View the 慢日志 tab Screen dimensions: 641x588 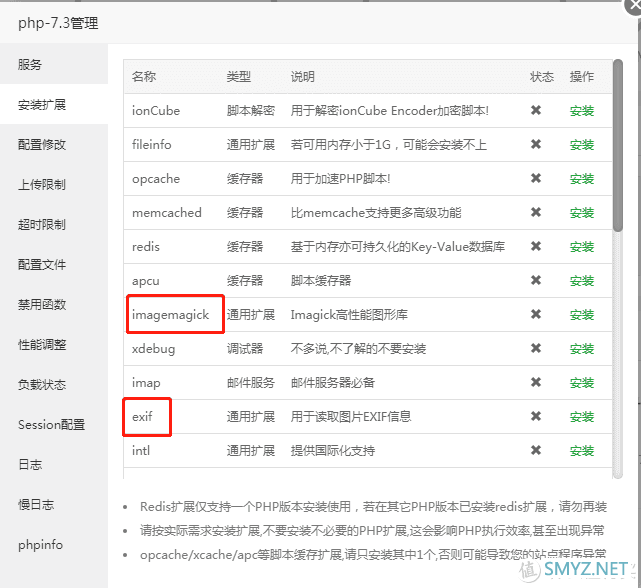(x=54, y=505)
